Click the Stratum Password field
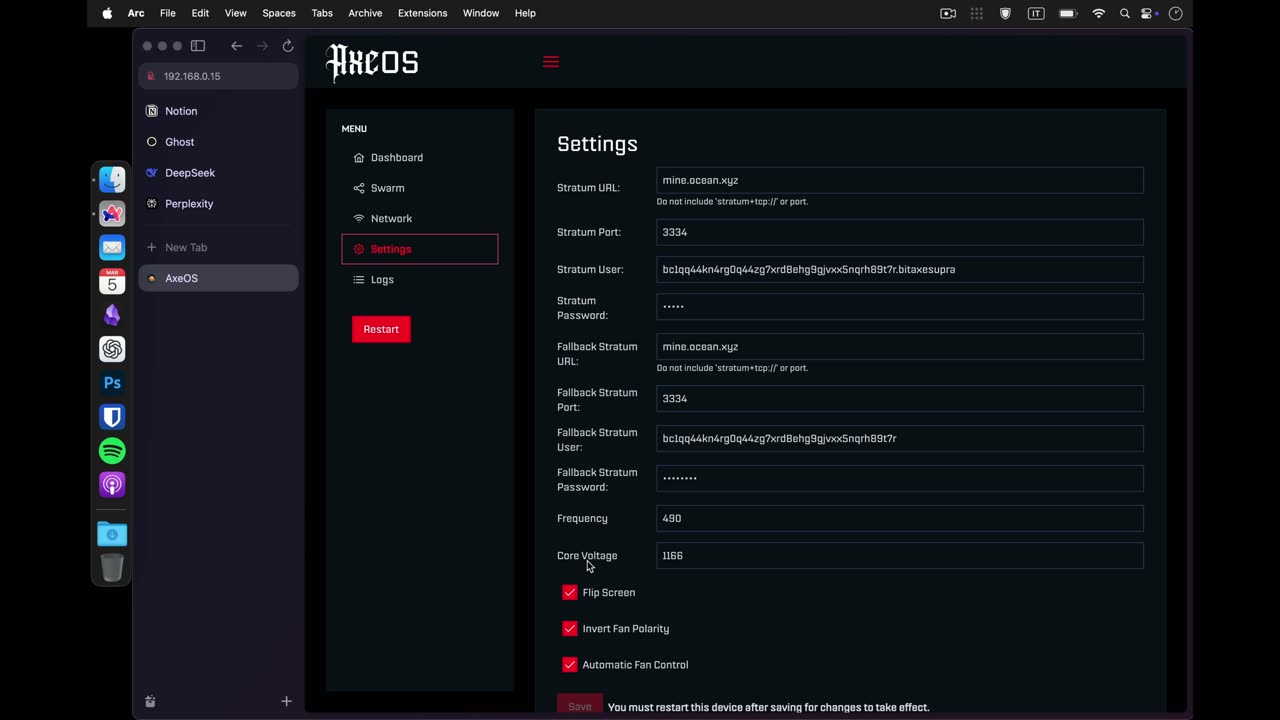Image resolution: width=1280 pixels, height=720 pixels. (900, 306)
